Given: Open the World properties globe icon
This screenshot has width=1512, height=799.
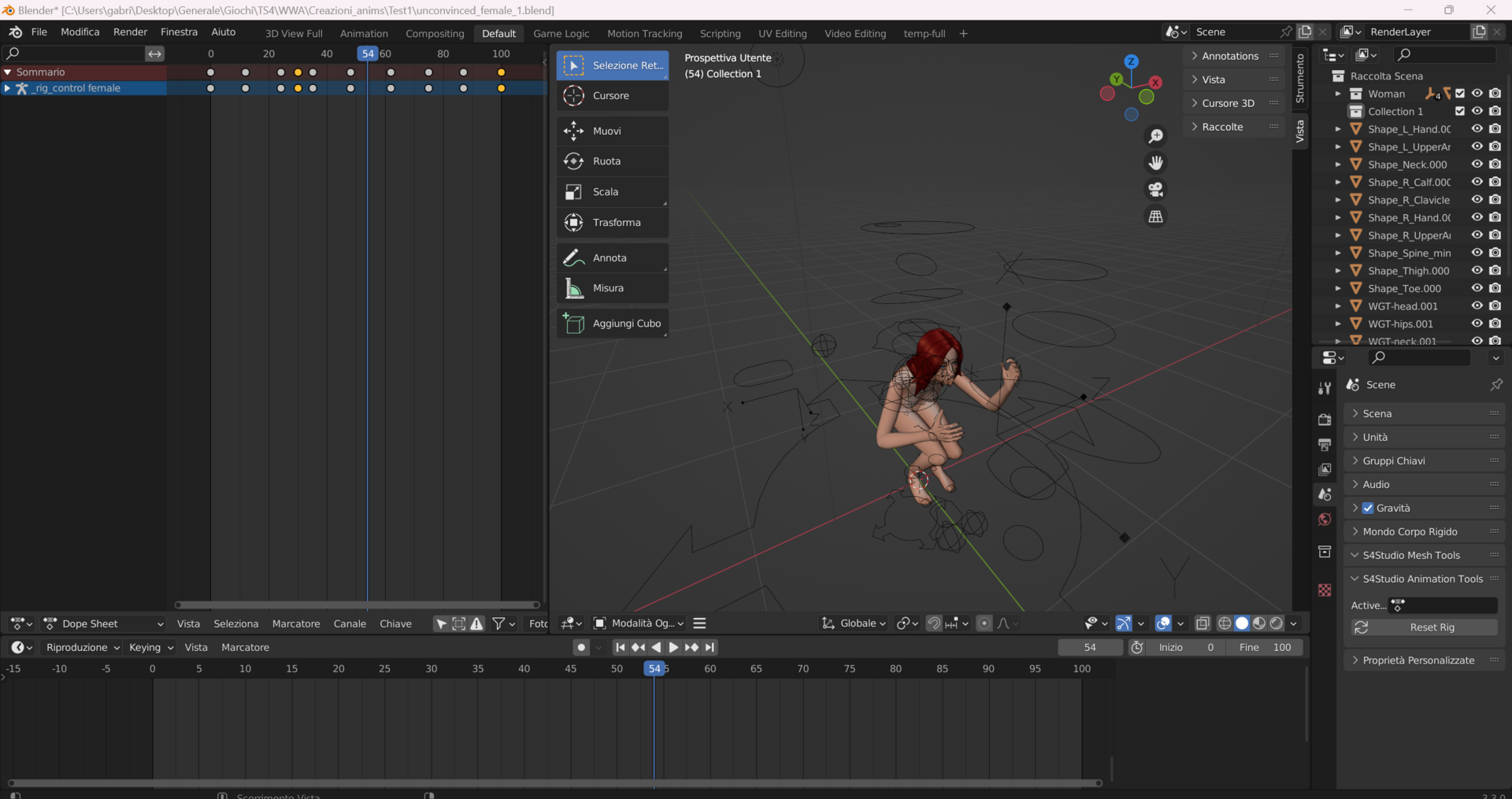Looking at the screenshot, I should [1325, 520].
